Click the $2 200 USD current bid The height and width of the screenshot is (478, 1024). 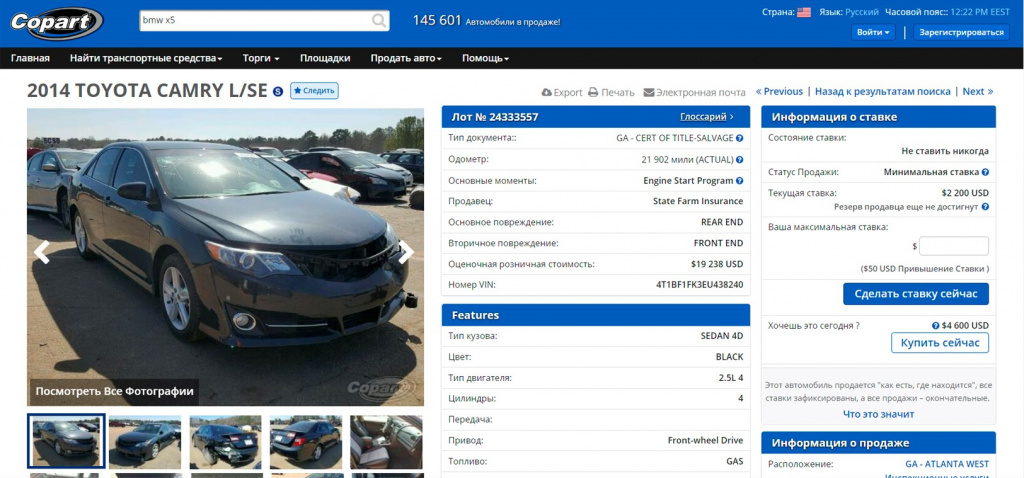pyautogui.click(x=965, y=193)
